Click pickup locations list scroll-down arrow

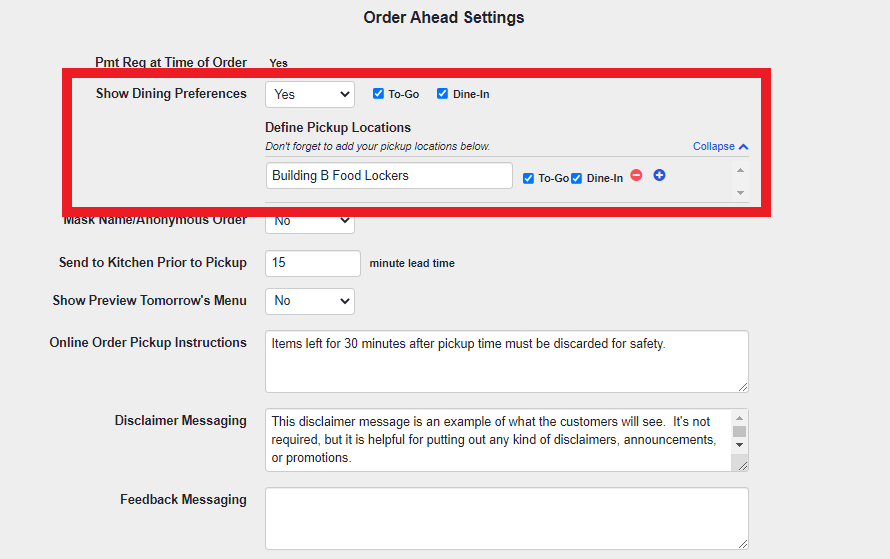[740, 192]
